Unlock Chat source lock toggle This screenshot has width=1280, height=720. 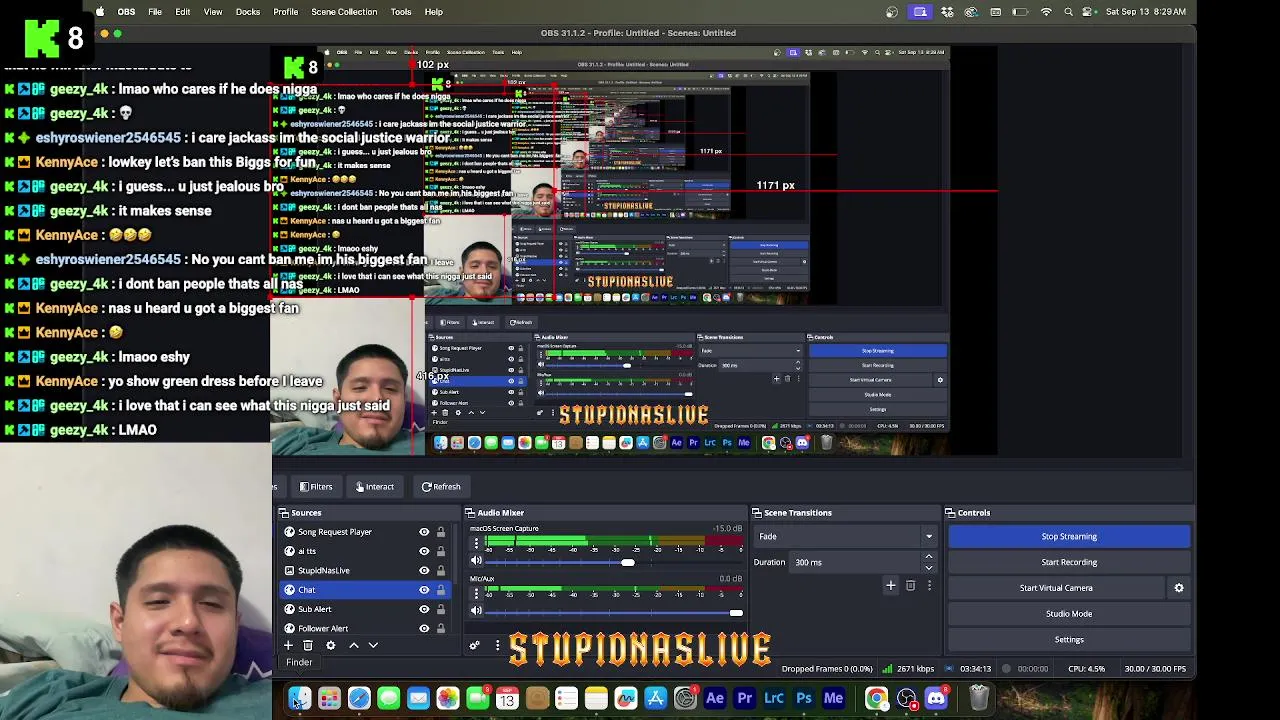coord(440,590)
